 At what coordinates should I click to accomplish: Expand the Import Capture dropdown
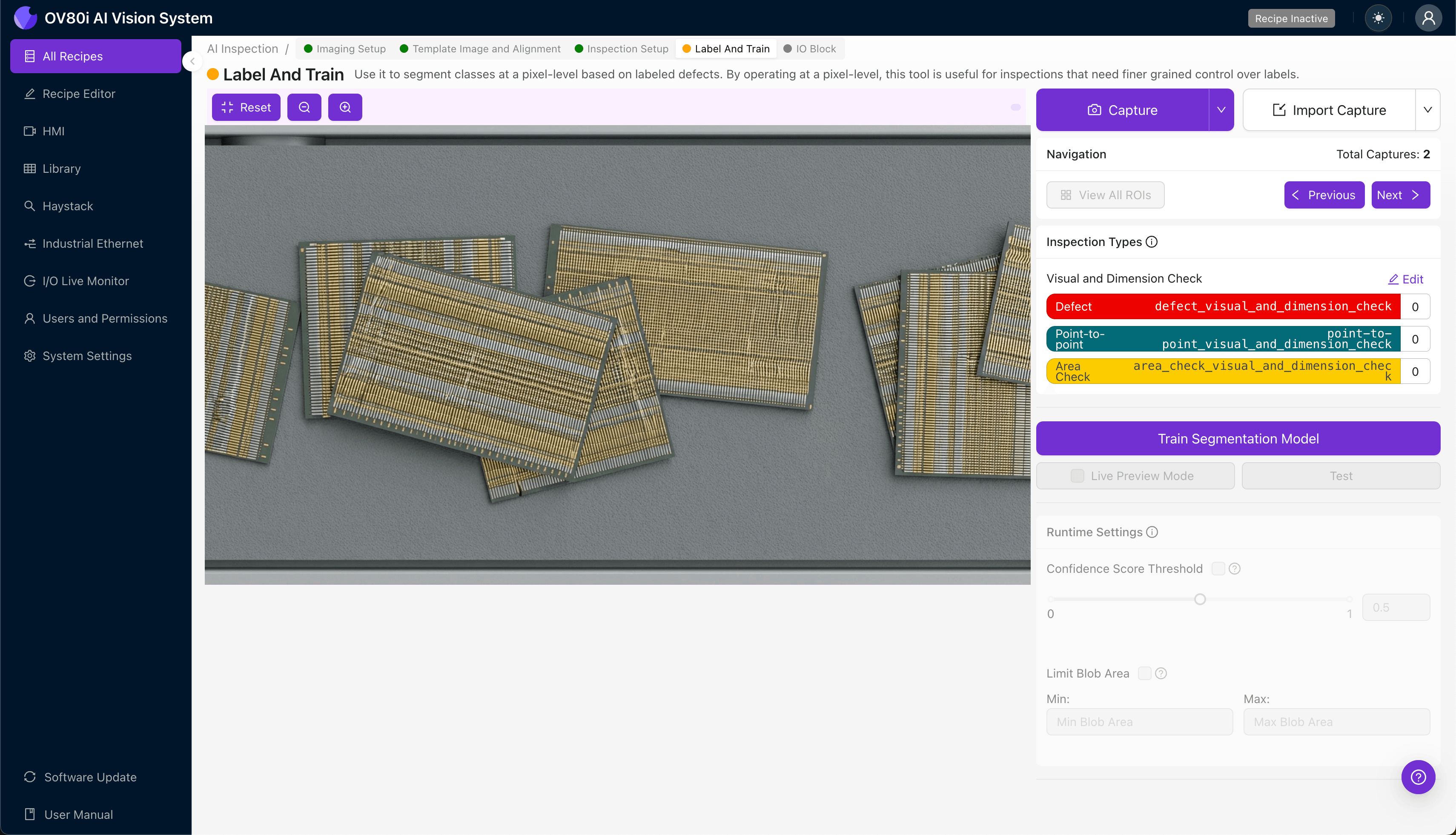[x=1428, y=109]
